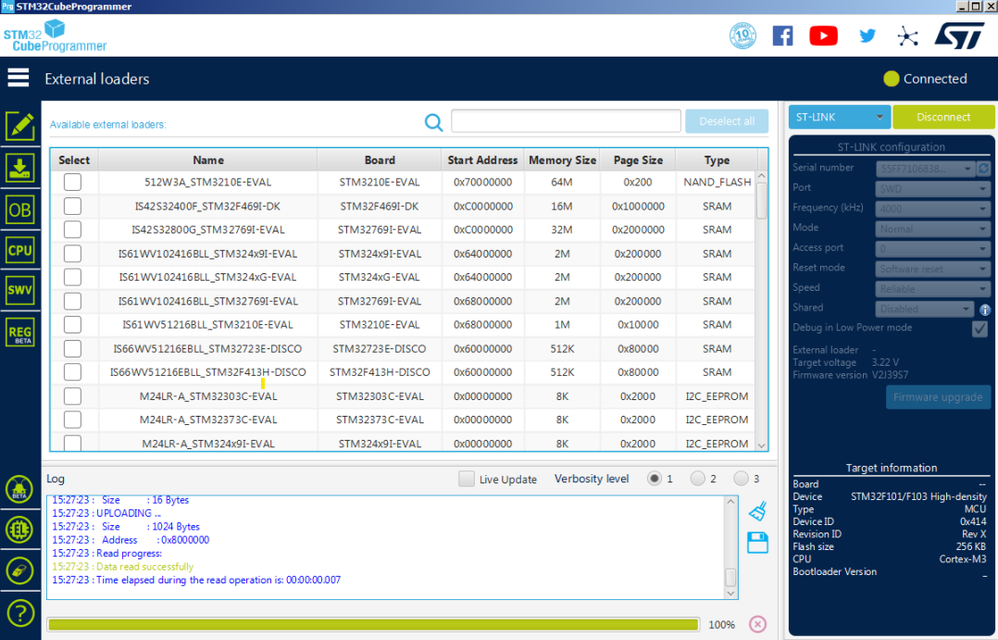Sort by Start Address column header
Image resolution: width=998 pixels, height=640 pixels.
(482, 160)
